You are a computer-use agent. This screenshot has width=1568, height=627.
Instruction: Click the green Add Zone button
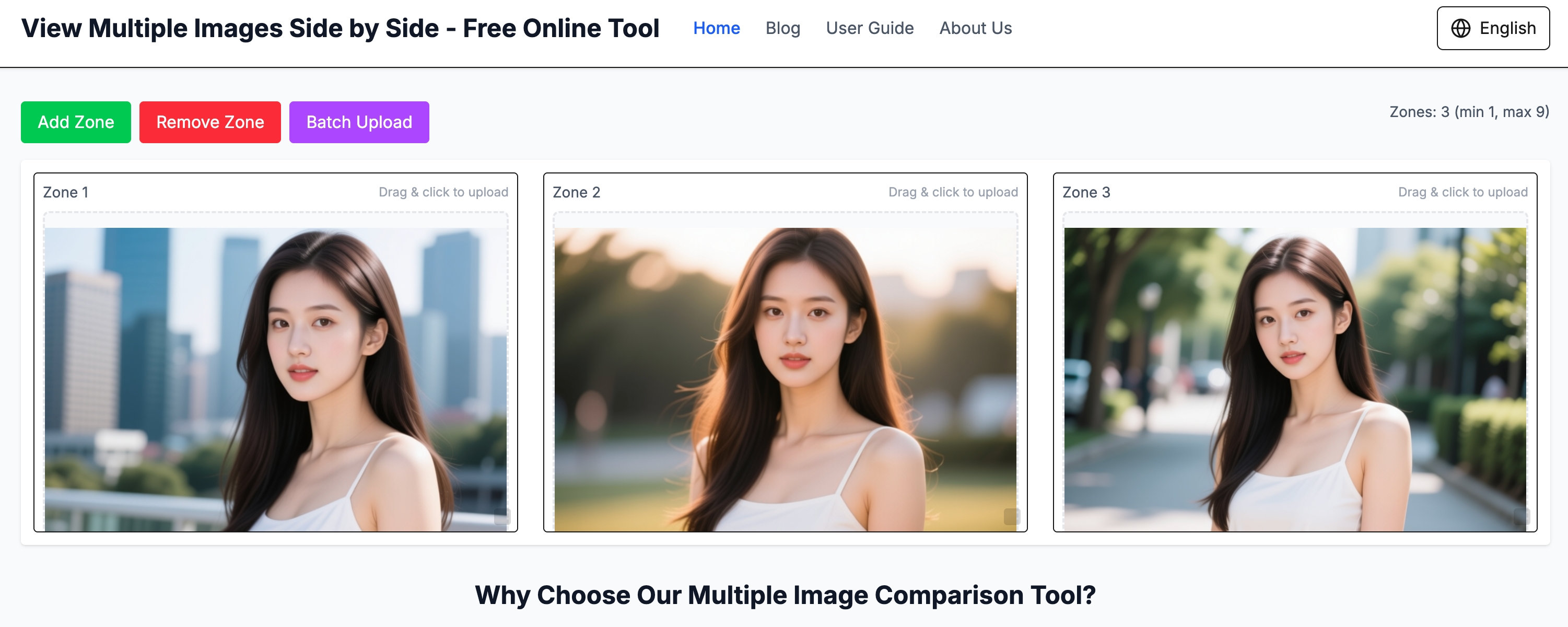coord(76,122)
